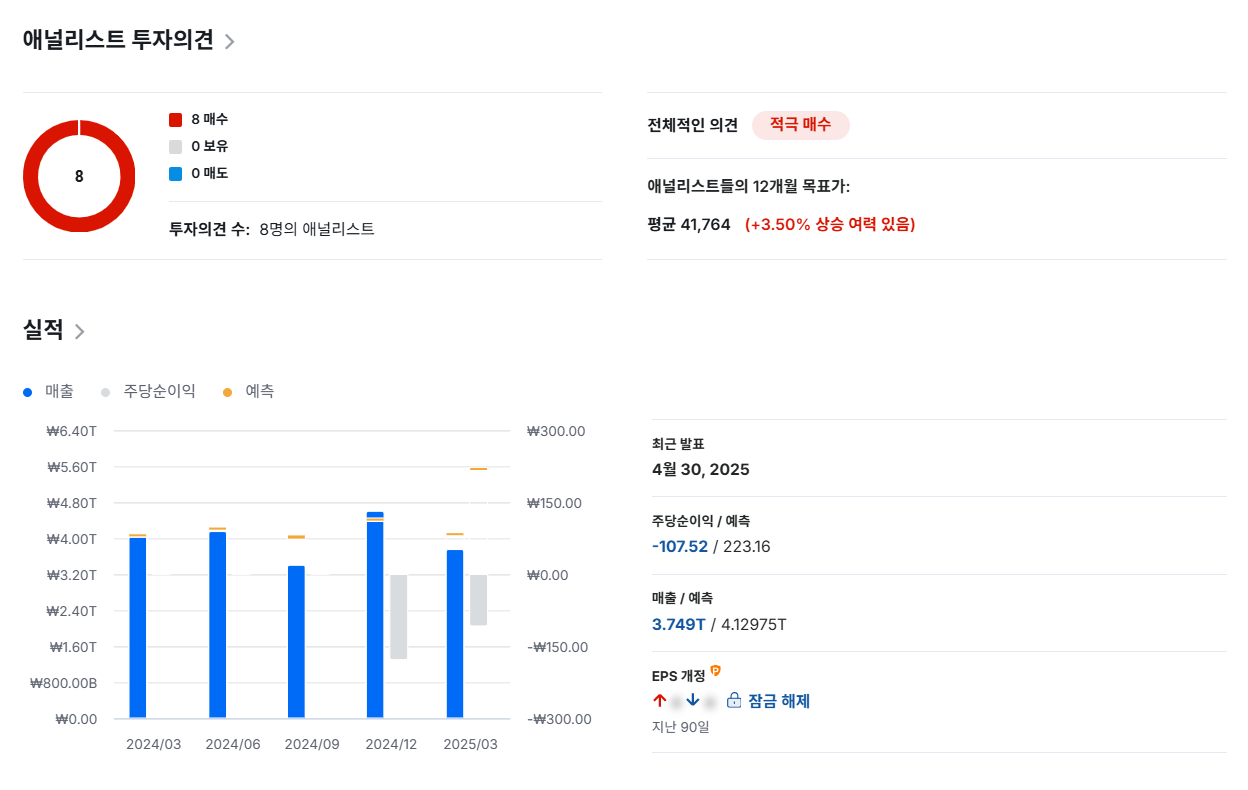The height and width of the screenshot is (790, 1248).
Task: Click the 잠금 해제 unlock link
Action: [779, 700]
